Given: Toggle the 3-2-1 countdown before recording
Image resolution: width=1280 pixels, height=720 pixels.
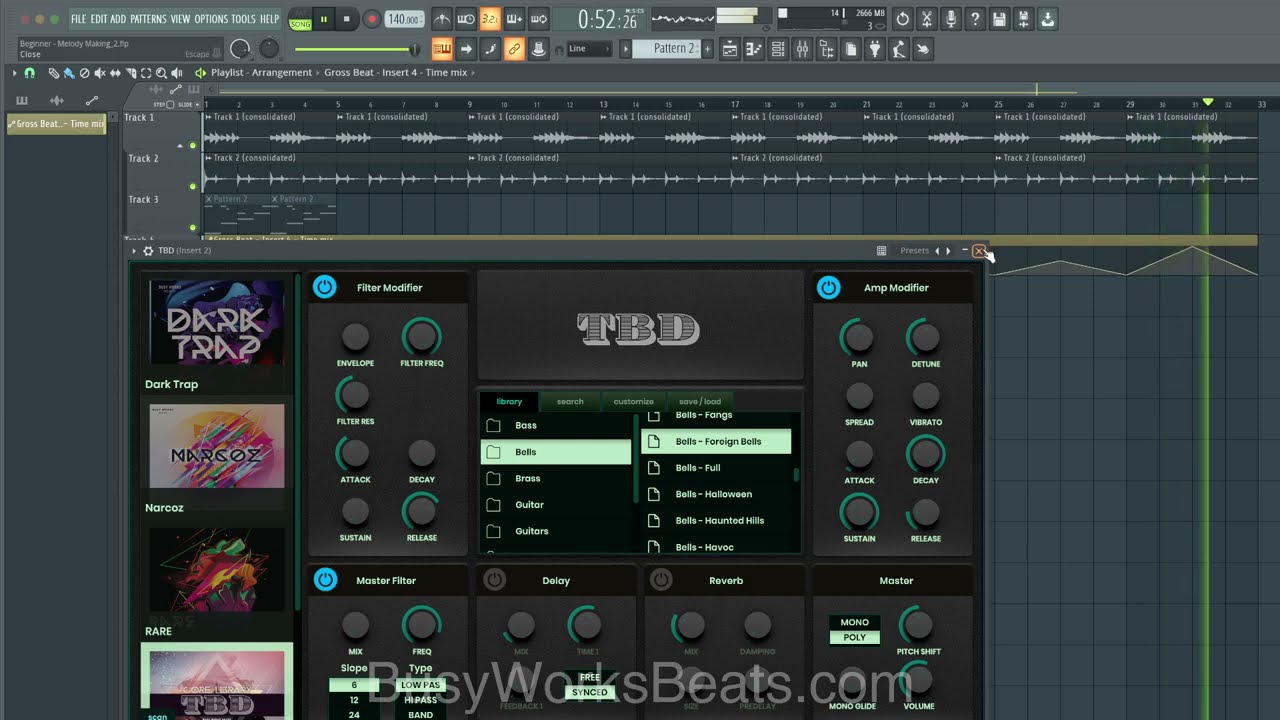Looking at the screenshot, I should coord(490,19).
